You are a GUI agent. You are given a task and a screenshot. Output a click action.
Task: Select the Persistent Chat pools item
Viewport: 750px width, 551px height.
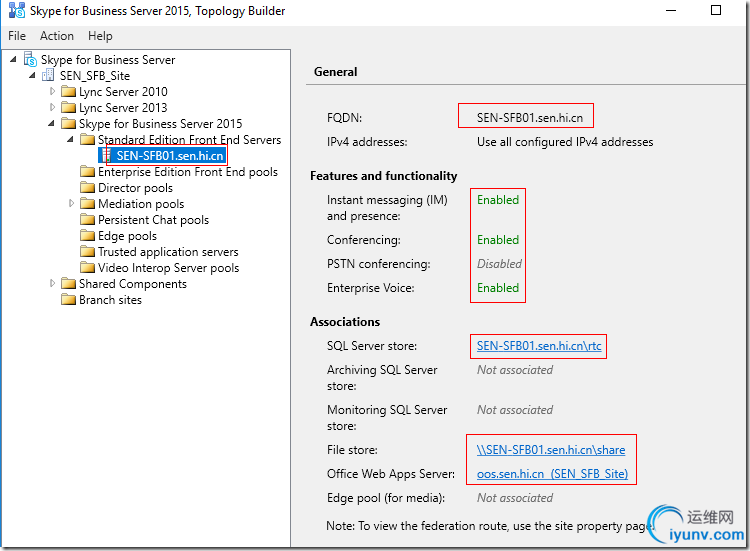point(154,220)
